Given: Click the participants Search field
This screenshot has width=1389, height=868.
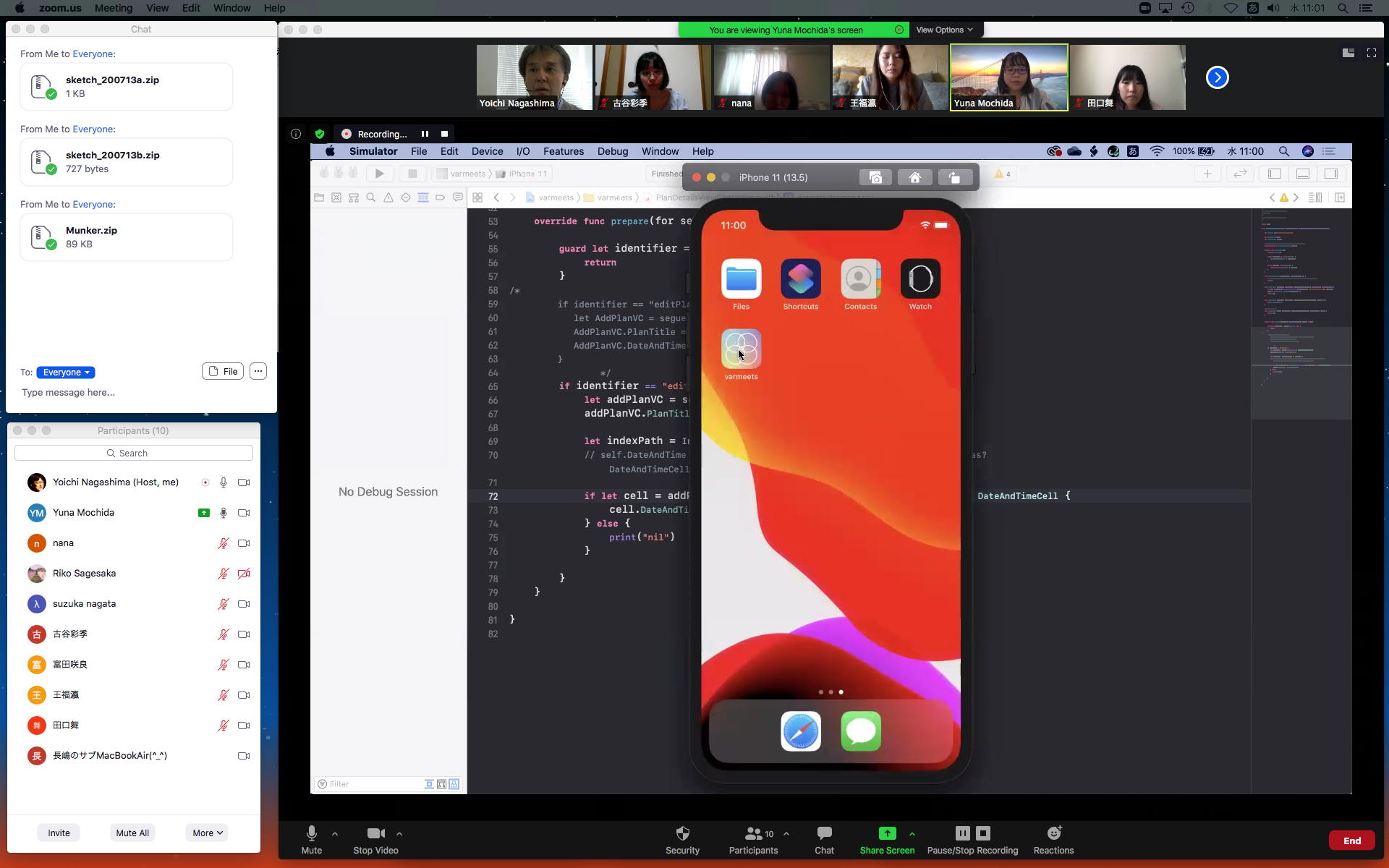Looking at the screenshot, I should [x=134, y=453].
